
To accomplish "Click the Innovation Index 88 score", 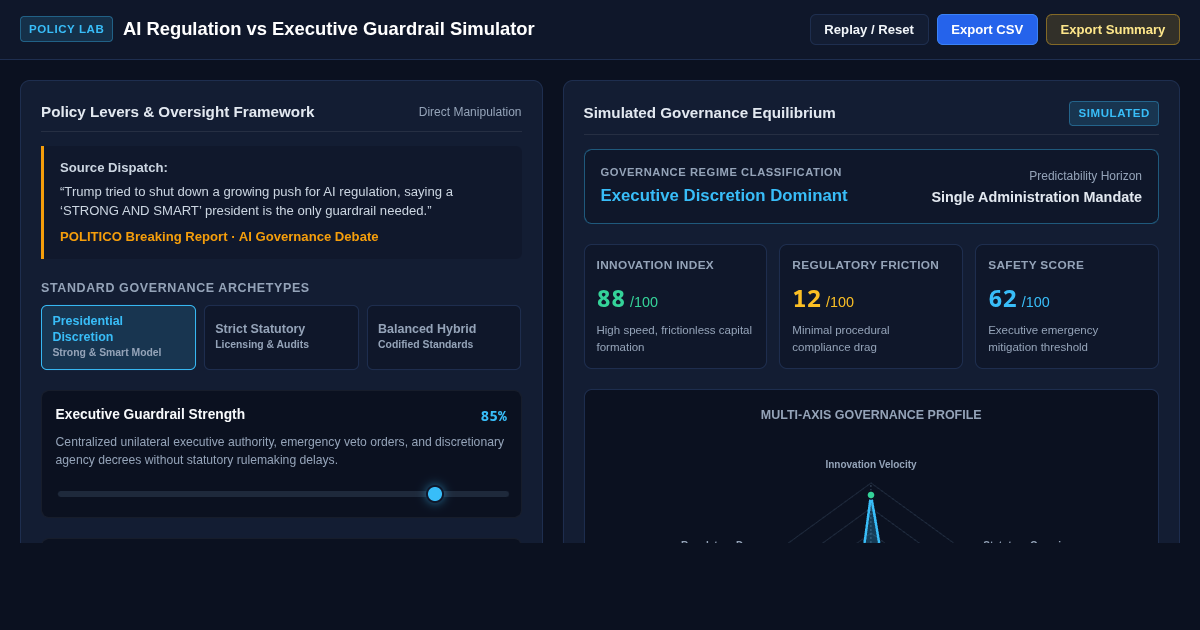I will (x=611, y=299).
